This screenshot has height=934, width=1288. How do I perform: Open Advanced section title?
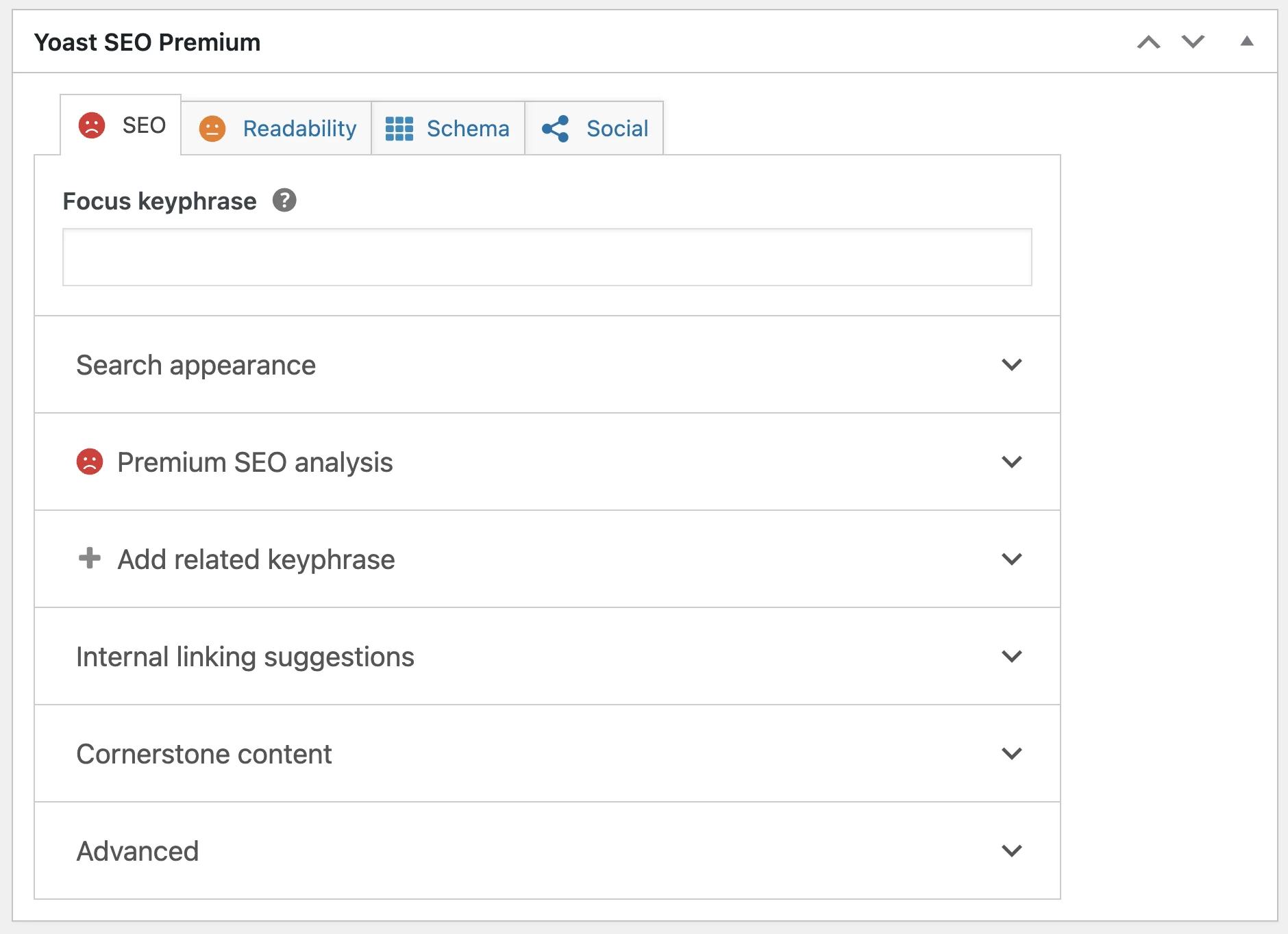coord(138,851)
